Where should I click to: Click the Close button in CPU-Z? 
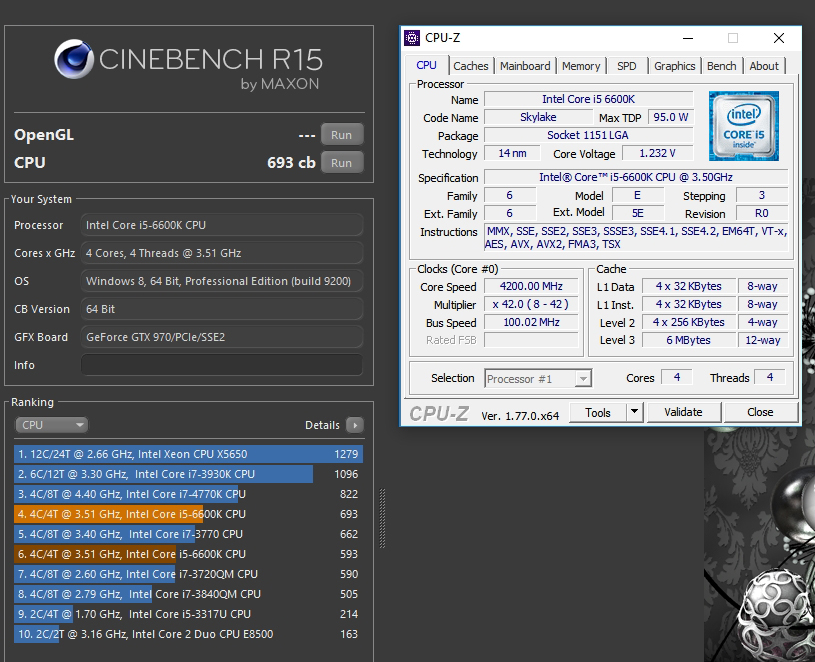pyautogui.click(x=760, y=412)
